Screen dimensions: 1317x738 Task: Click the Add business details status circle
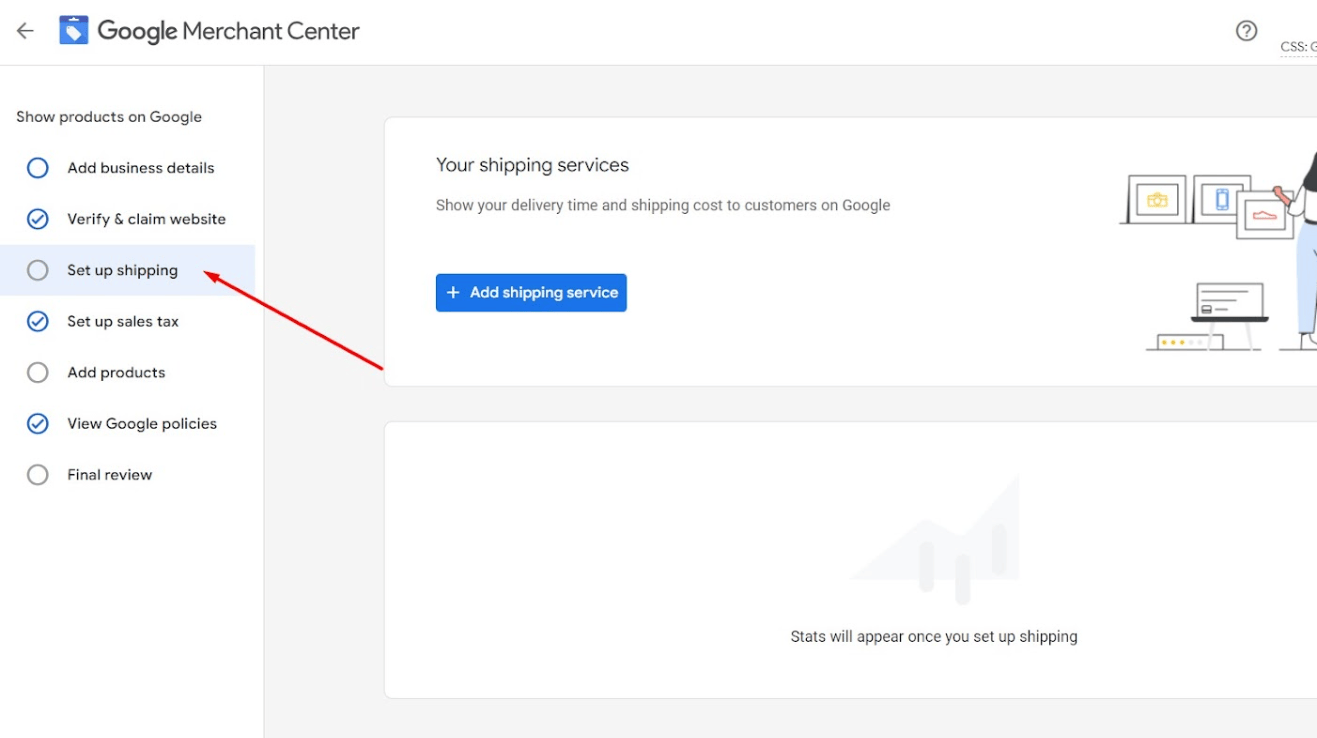pos(37,168)
